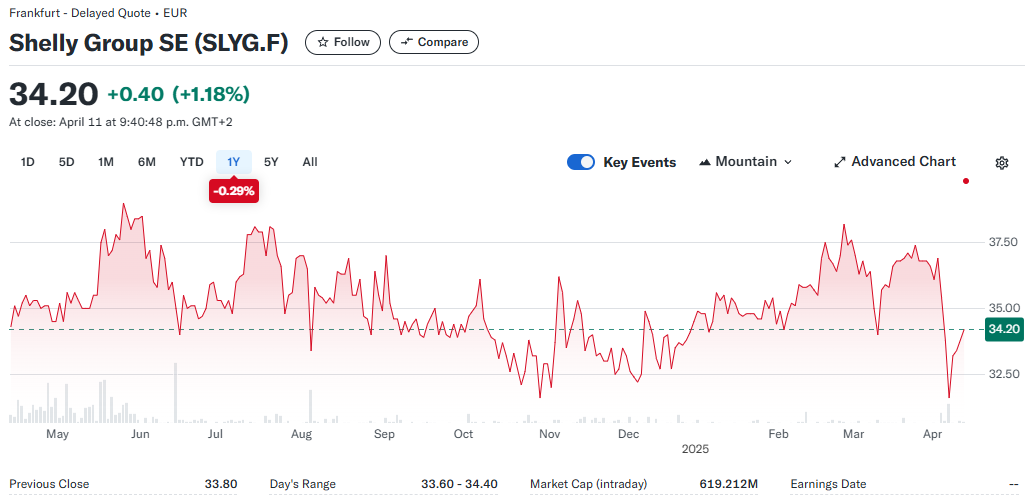Click the At close timestamp text
The image size is (1036, 495).
(x=121, y=122)
